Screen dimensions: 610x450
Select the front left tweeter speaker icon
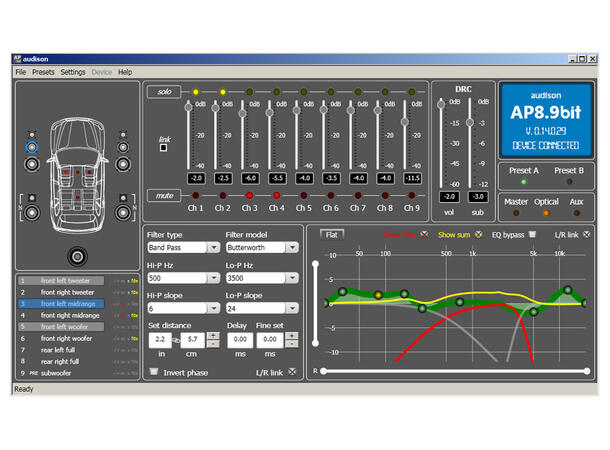tap(32, 135)
